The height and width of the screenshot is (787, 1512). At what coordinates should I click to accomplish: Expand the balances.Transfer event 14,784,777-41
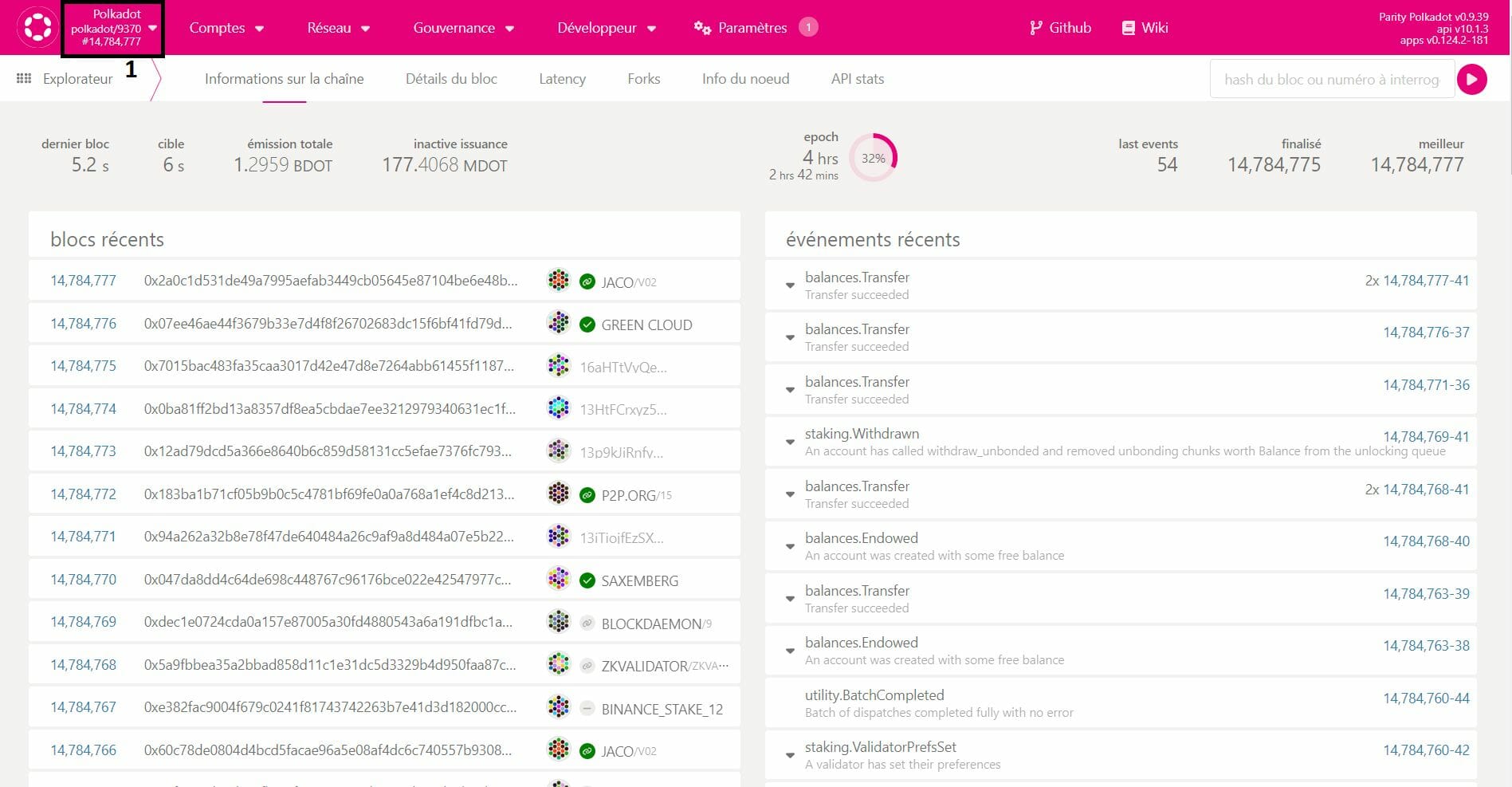click(790, 285)
